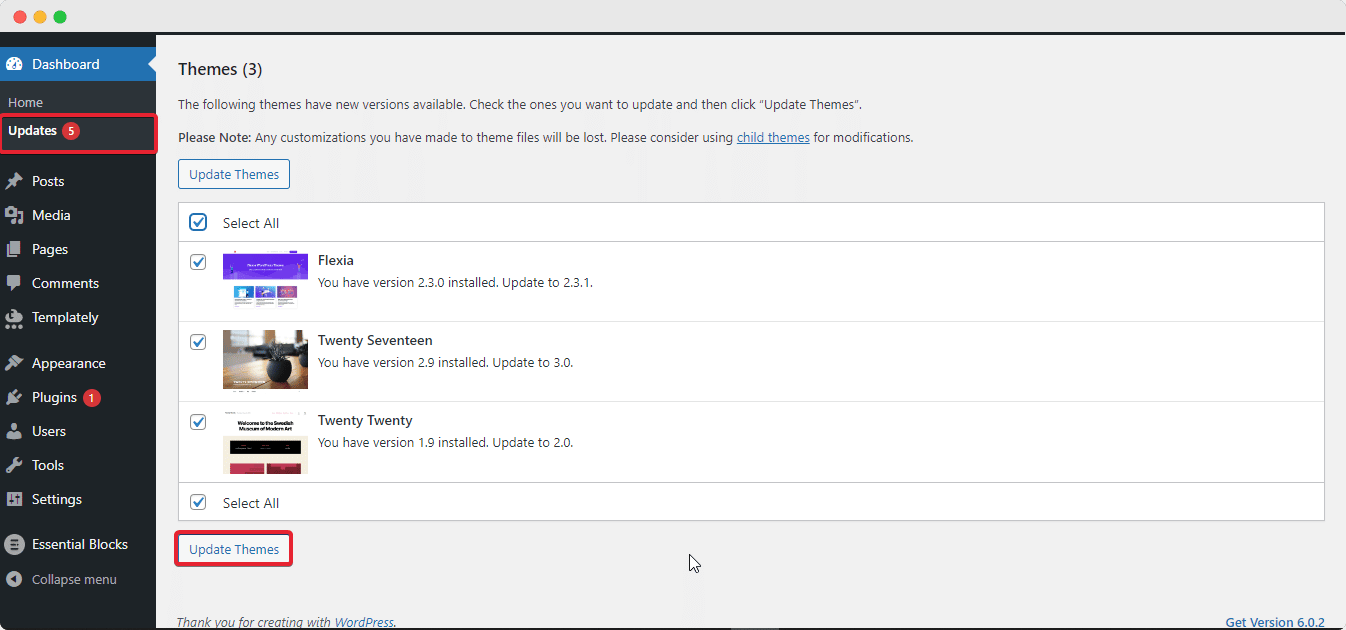
Task: Click the Users person icon
Action: click(14, 431)
